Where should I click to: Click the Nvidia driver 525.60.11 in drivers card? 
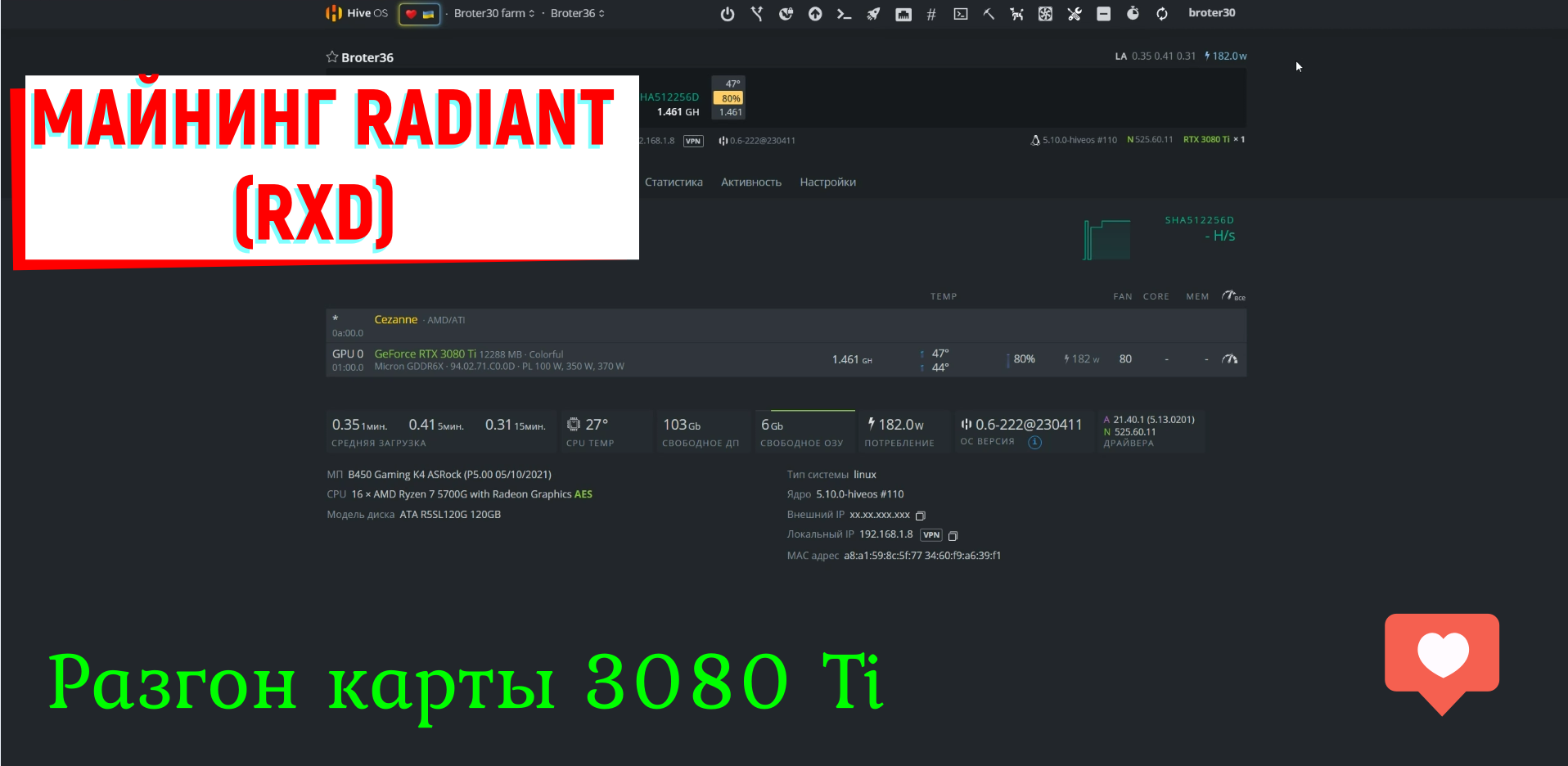(x=1130, y=432)
